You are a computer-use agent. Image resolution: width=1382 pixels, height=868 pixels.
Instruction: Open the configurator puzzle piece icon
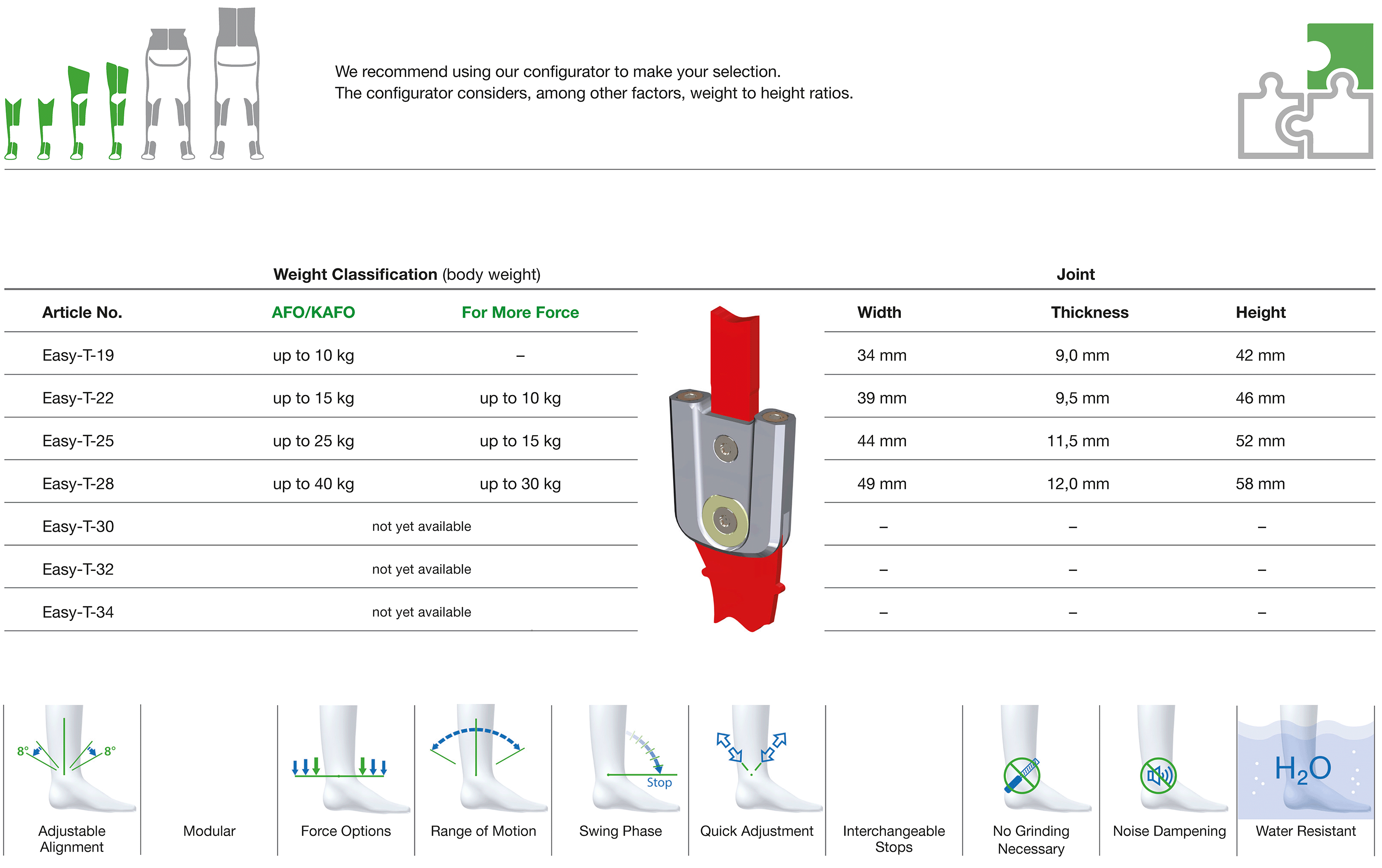coord(1306,91)
